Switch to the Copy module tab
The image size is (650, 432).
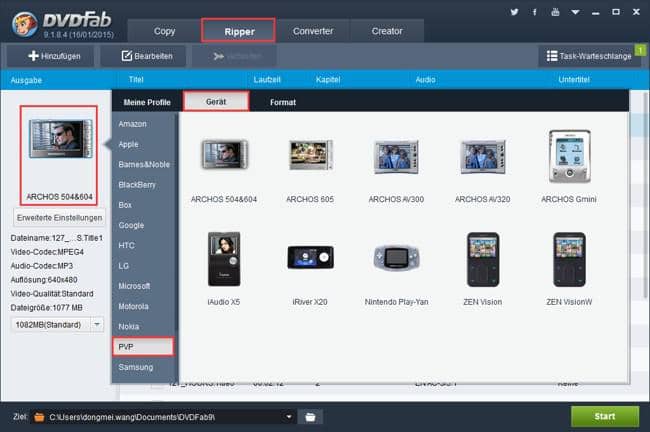pyautogui.click(x=165, y=31)
